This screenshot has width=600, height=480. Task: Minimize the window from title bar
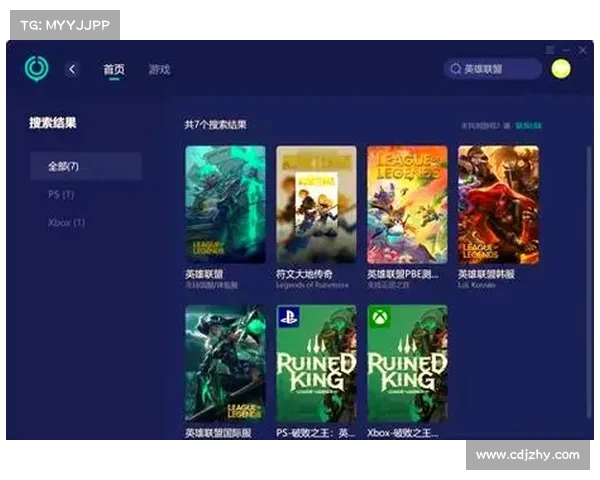pyautogui.click(x=567, y=49)
